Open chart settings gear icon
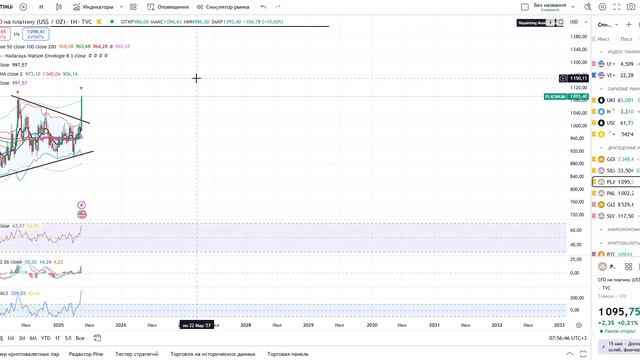This screenshot has width=640, height=360. coord(602,7)
